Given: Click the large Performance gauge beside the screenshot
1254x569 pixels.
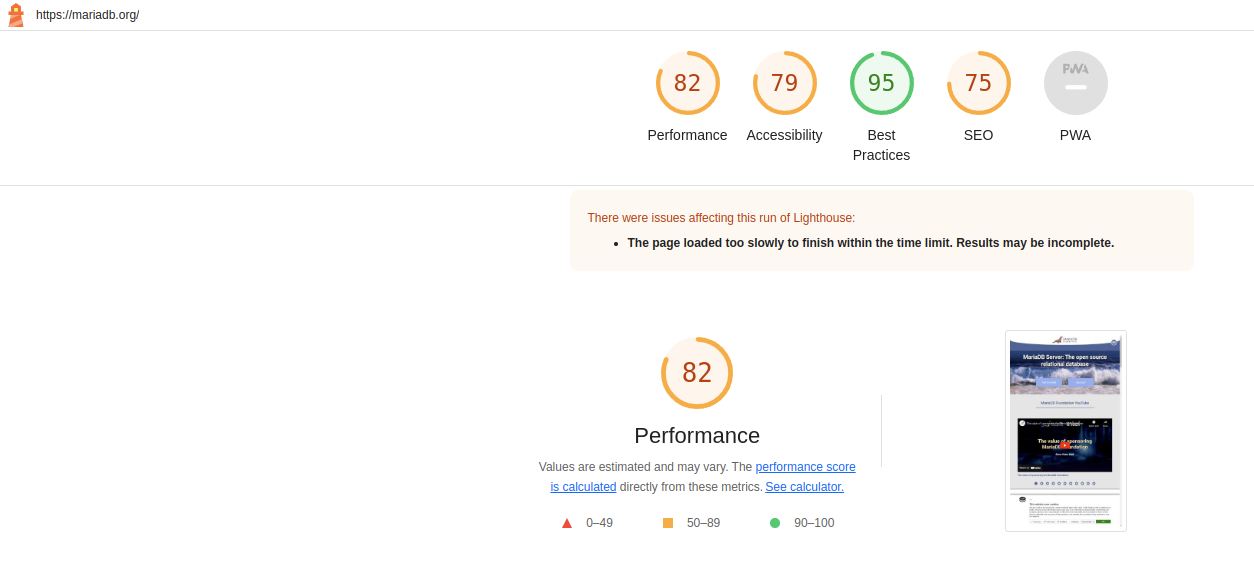Looking at the screenshot, I should click(697, 373).
